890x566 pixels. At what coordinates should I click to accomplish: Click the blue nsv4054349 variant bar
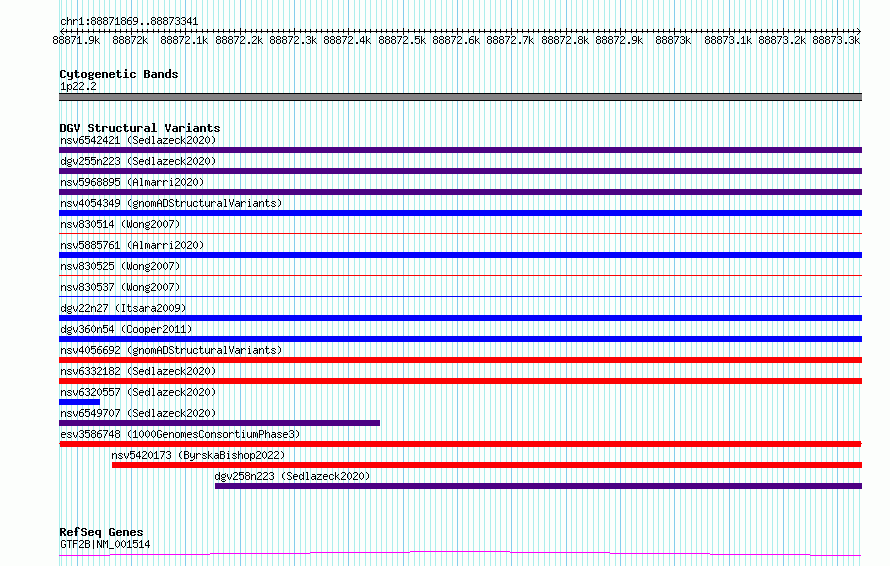coord(460,213)
